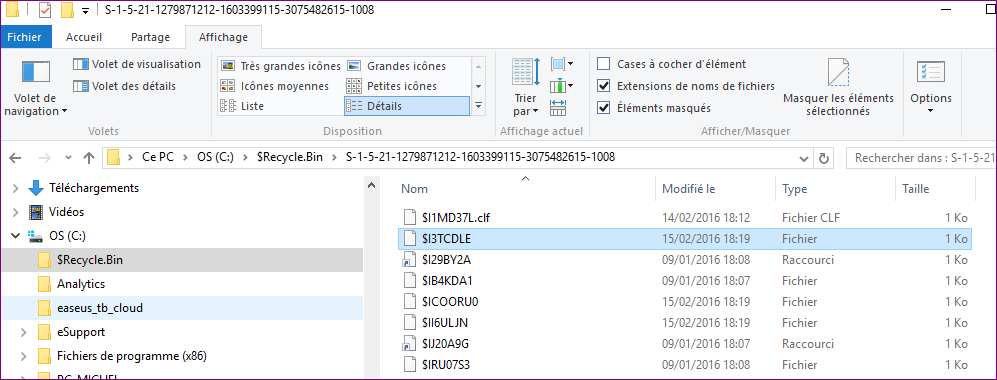Select the Détails layout

coord(406,106)
